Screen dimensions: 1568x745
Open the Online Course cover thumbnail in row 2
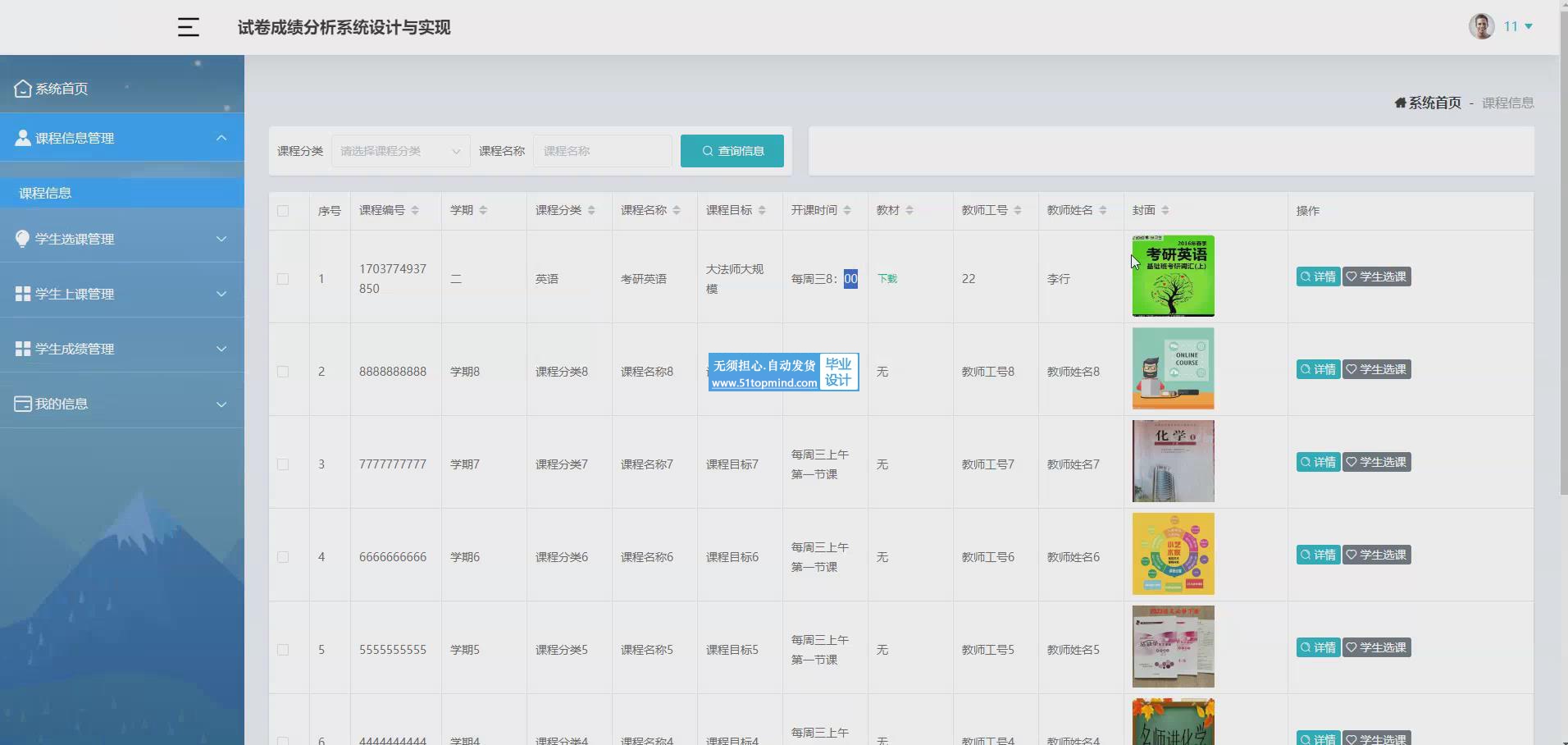pyautogui.click(x=1174, y=368)
